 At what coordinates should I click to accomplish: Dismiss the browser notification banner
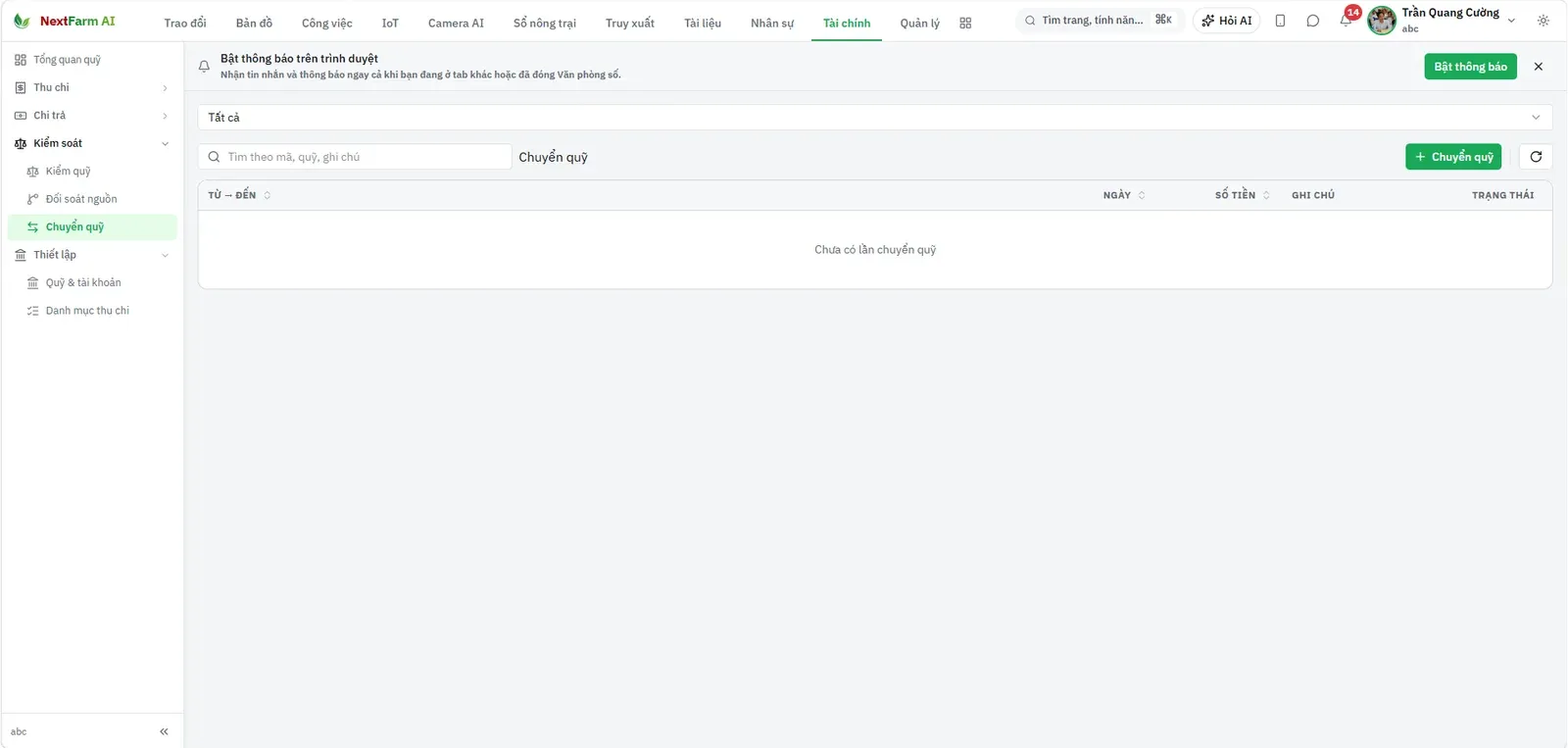click(1539, 67)
